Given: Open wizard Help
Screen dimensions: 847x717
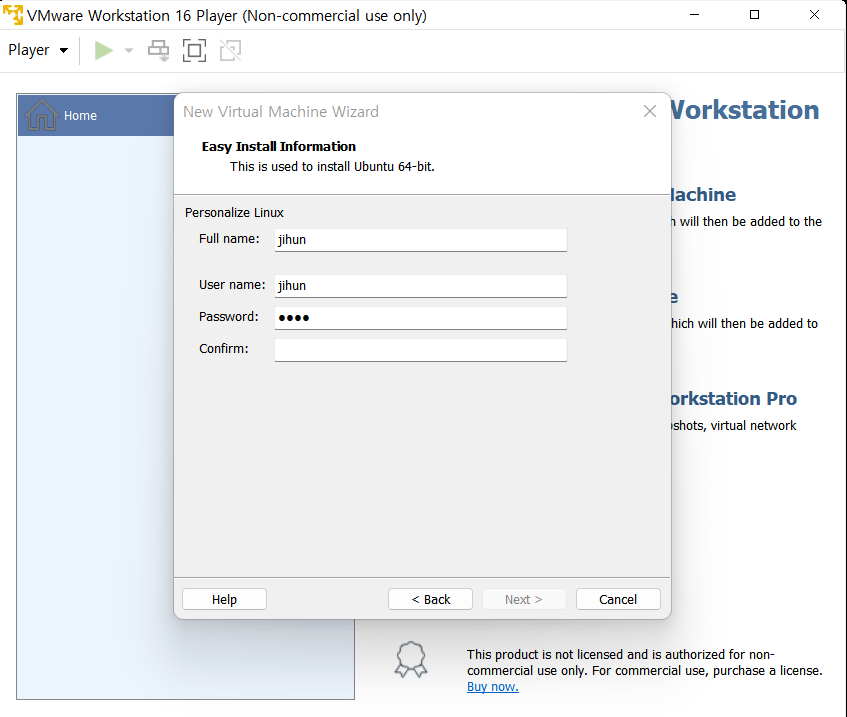Looking at the screenshot, I should click(x=224, y=599).
